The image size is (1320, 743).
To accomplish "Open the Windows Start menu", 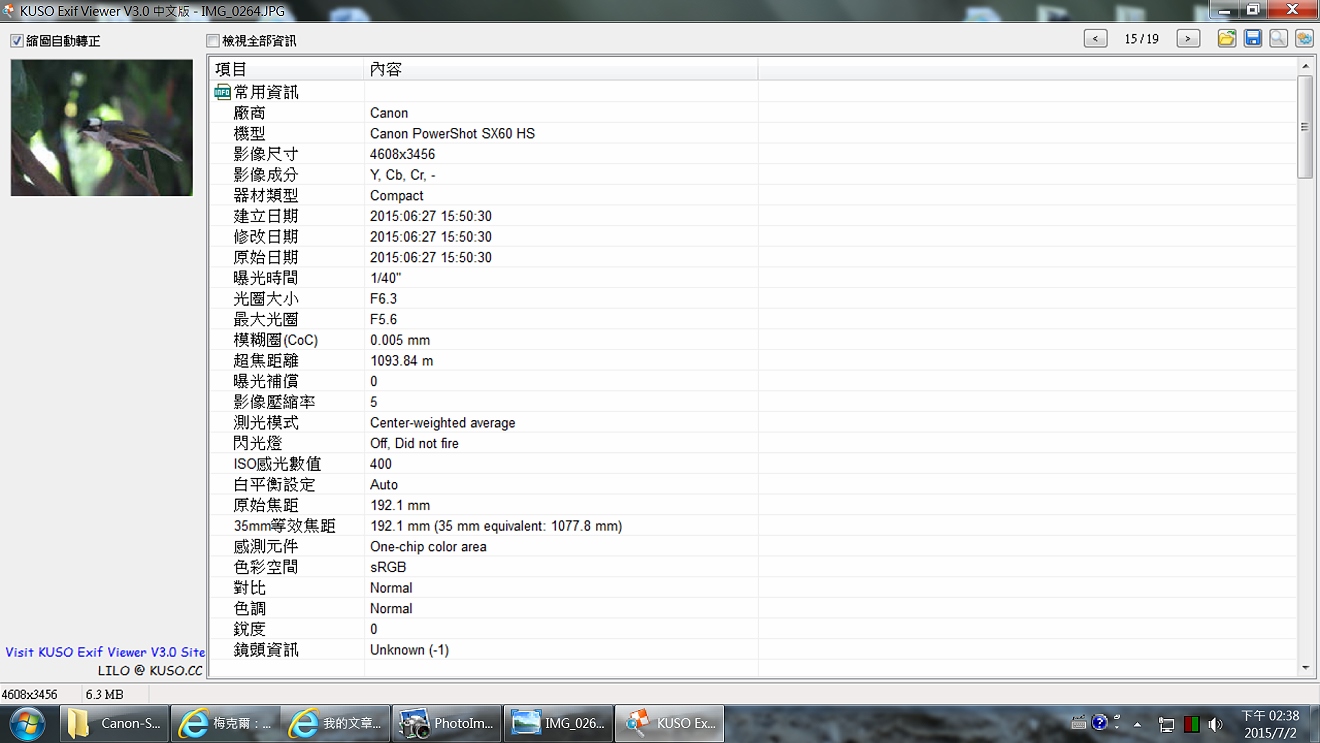I will pyautogui.click(x=27, y=723).
